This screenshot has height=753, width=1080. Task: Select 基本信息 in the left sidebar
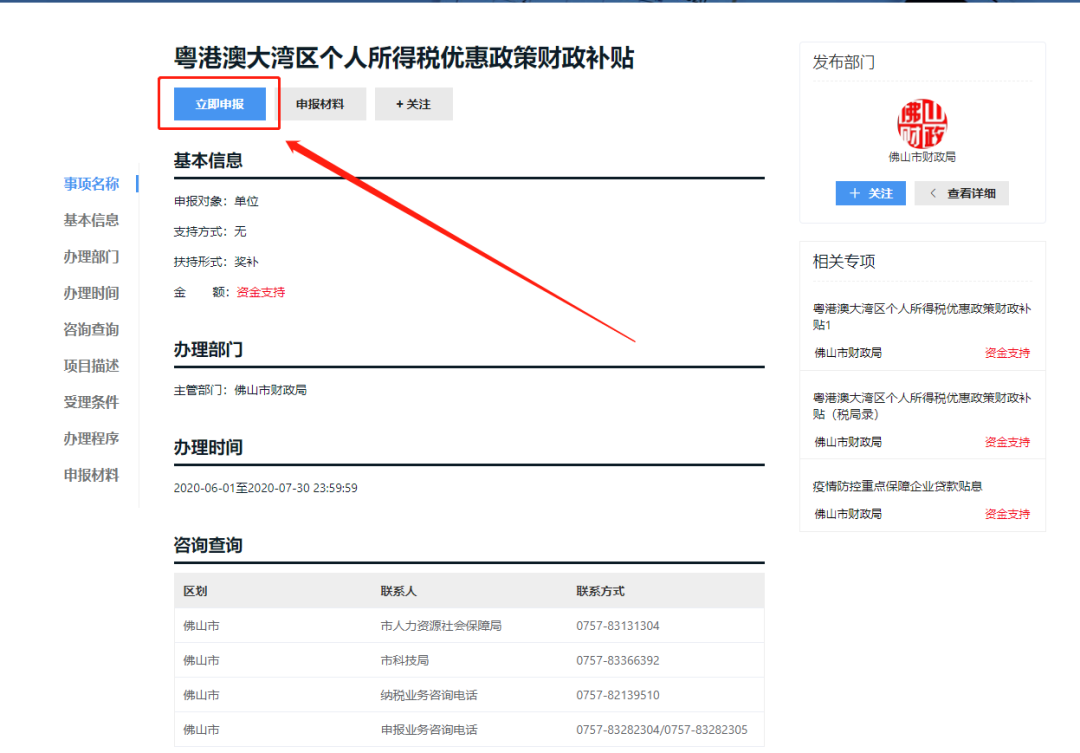click(91, 220)
